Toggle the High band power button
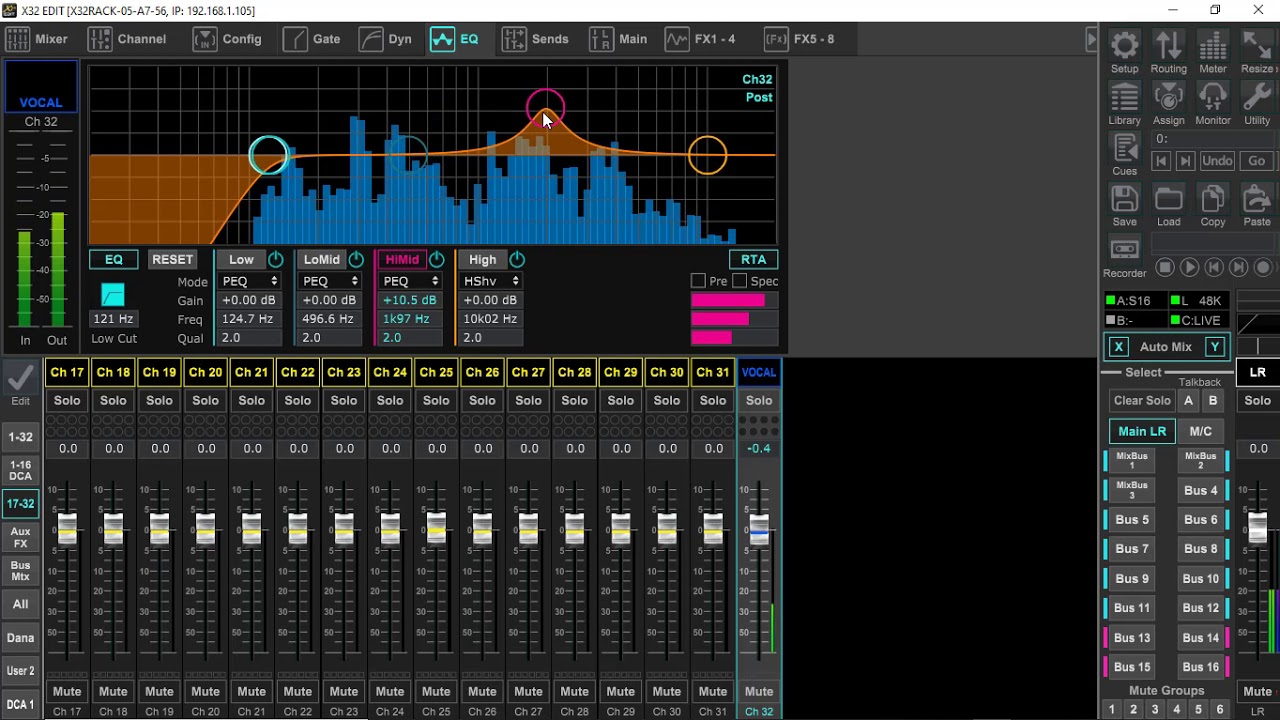This screenshot has height=720, width=1280. point(517,259)
